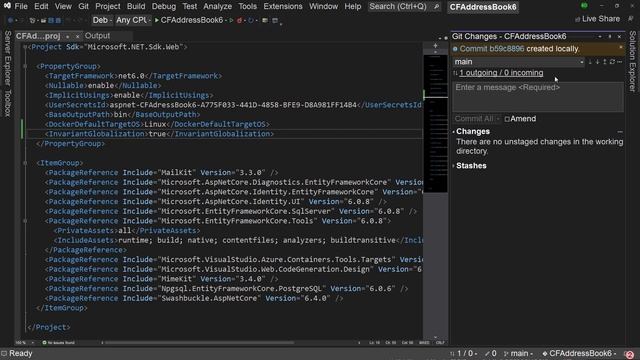Click the status bar pending changes pencil
The width and height of the screenshot is (640, 360).
491,353
